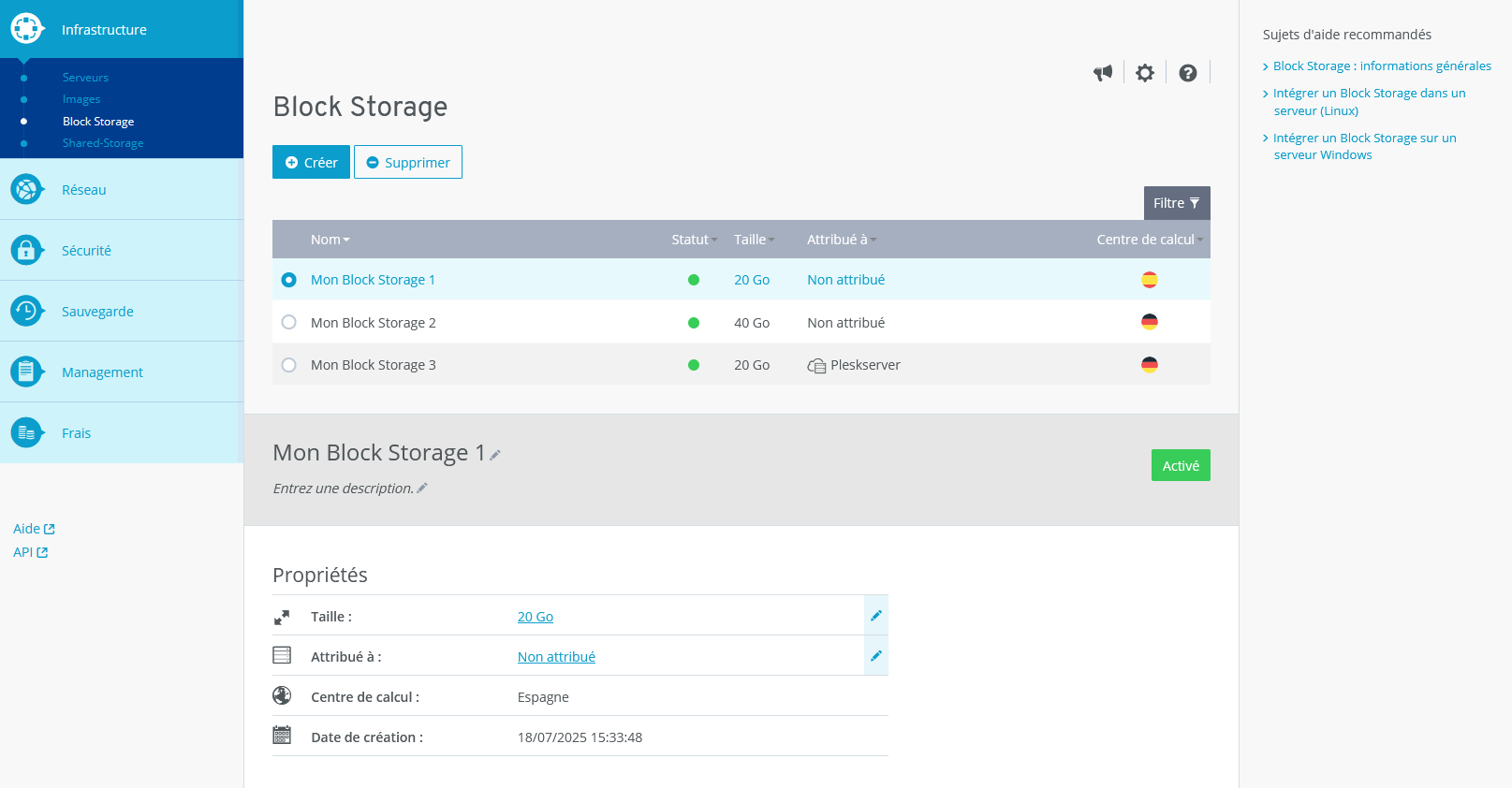1512x788 pixels.
Task: Click the Créer button
Action: pos(311,162)
